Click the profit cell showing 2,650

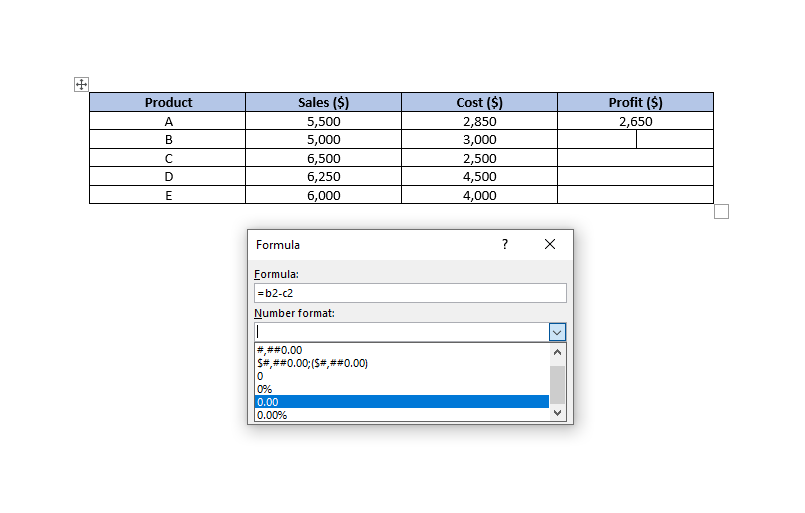coord(635,121)
